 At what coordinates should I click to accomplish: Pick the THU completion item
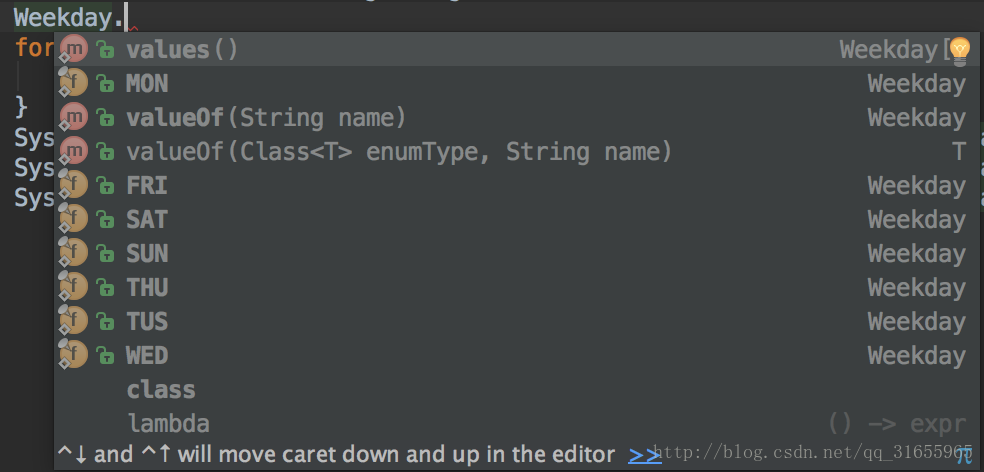(513, 287)
